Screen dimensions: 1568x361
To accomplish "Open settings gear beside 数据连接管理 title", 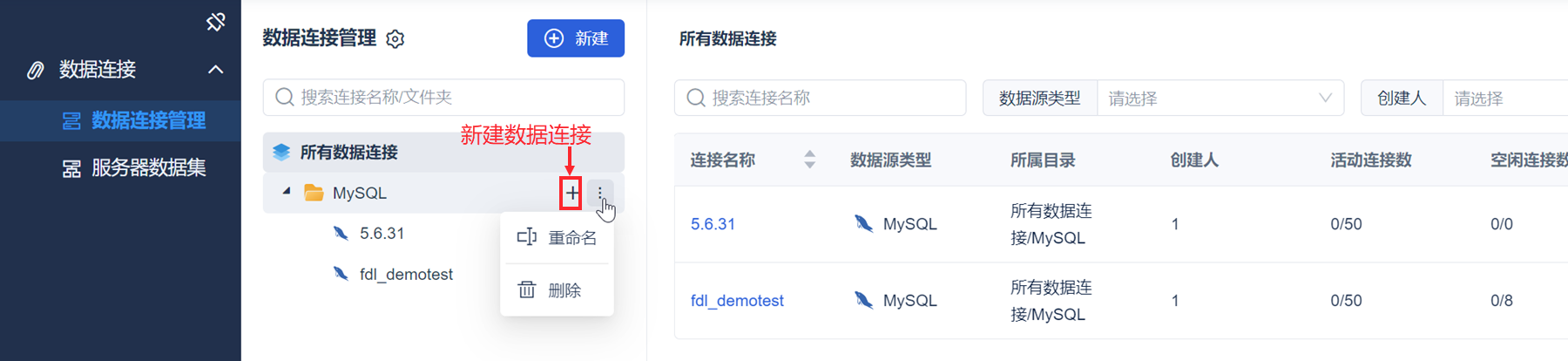I will pos(395,39).
